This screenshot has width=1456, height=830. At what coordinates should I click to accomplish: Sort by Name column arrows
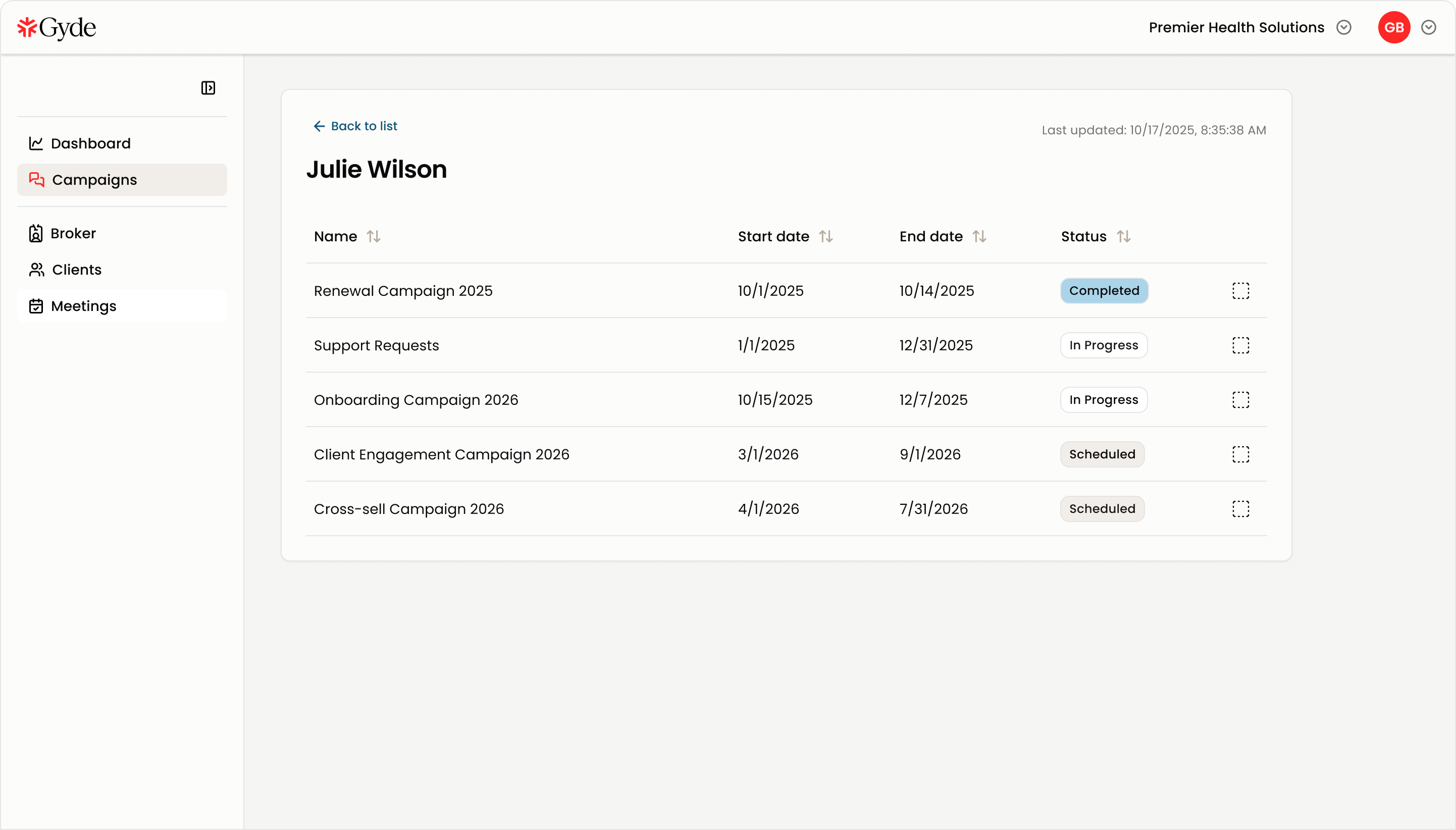[x=373, y=236]
